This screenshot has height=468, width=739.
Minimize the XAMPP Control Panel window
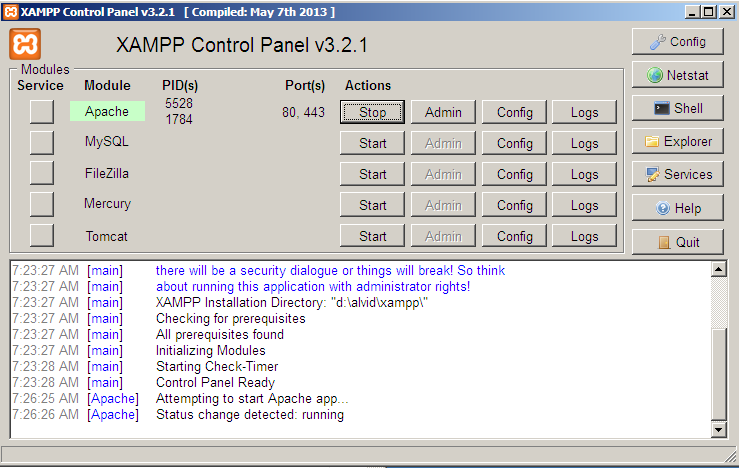[692, 12]
